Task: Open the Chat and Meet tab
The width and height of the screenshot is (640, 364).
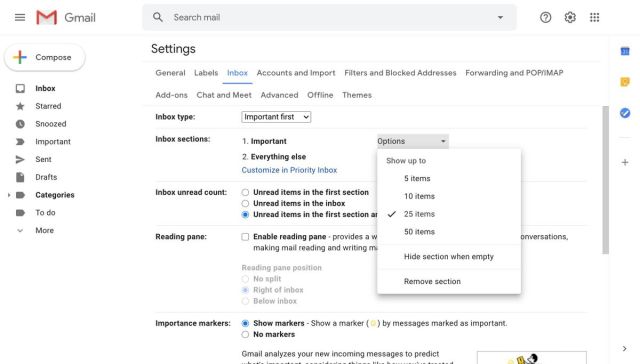Action: click(x=224, y=95)
